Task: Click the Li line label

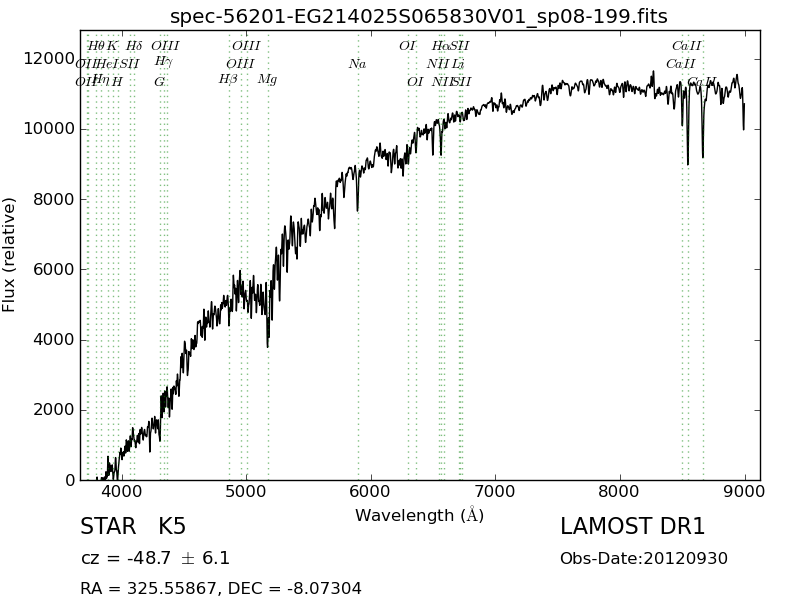Action: (458, 64)
